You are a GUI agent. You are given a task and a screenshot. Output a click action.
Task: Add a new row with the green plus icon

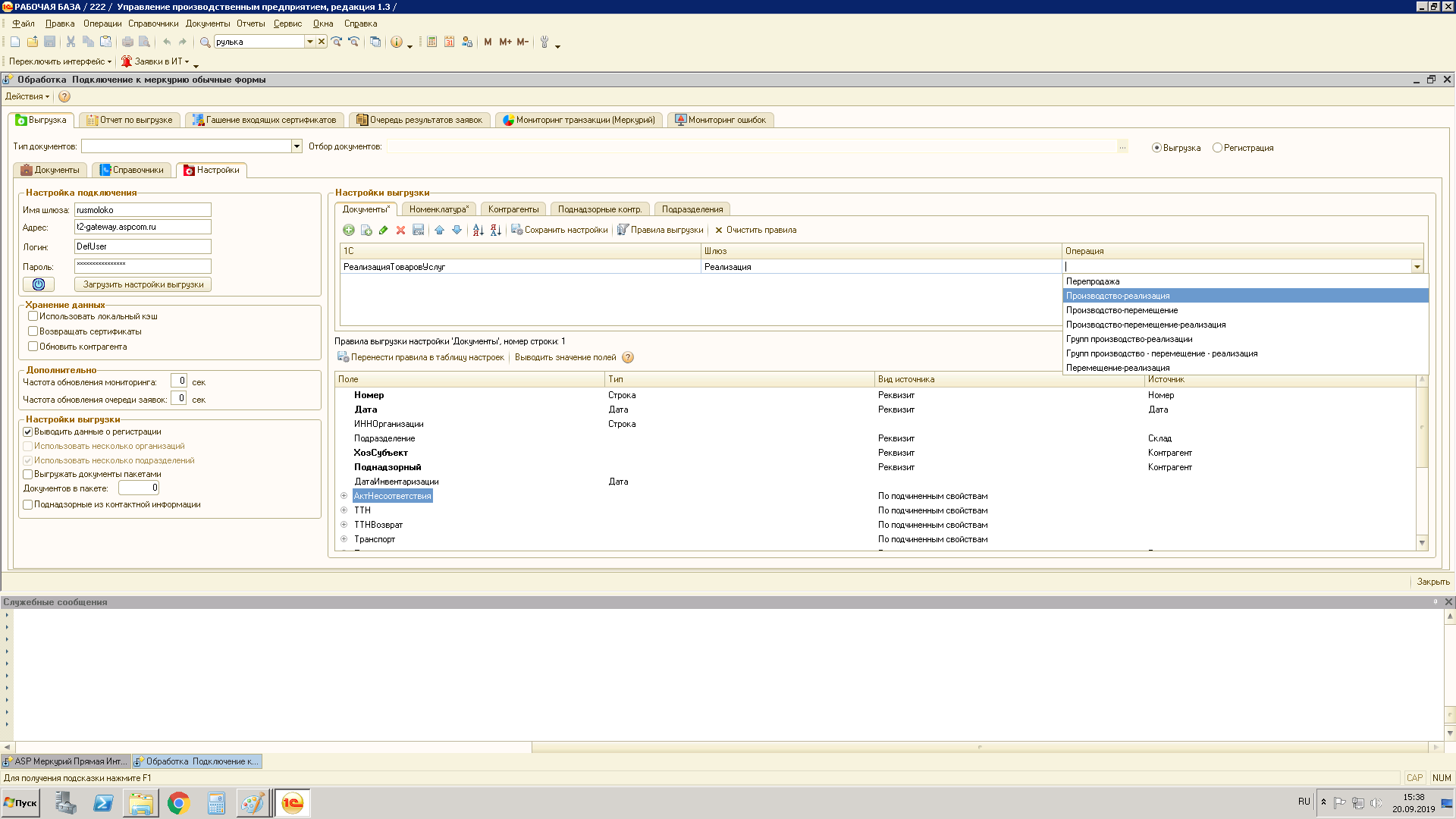[349, 230]
